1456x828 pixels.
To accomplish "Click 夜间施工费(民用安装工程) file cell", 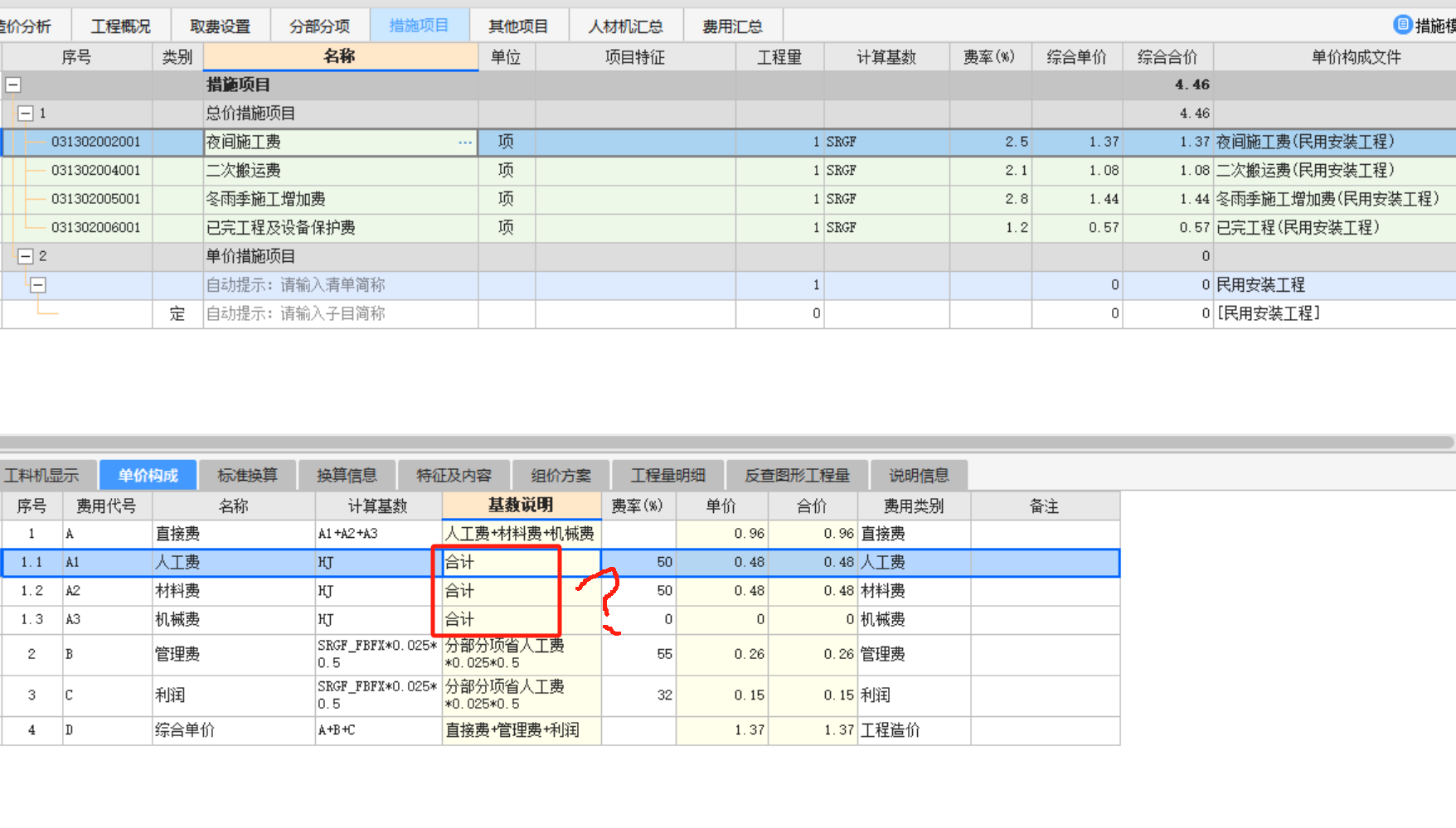I will (1334, 143).
